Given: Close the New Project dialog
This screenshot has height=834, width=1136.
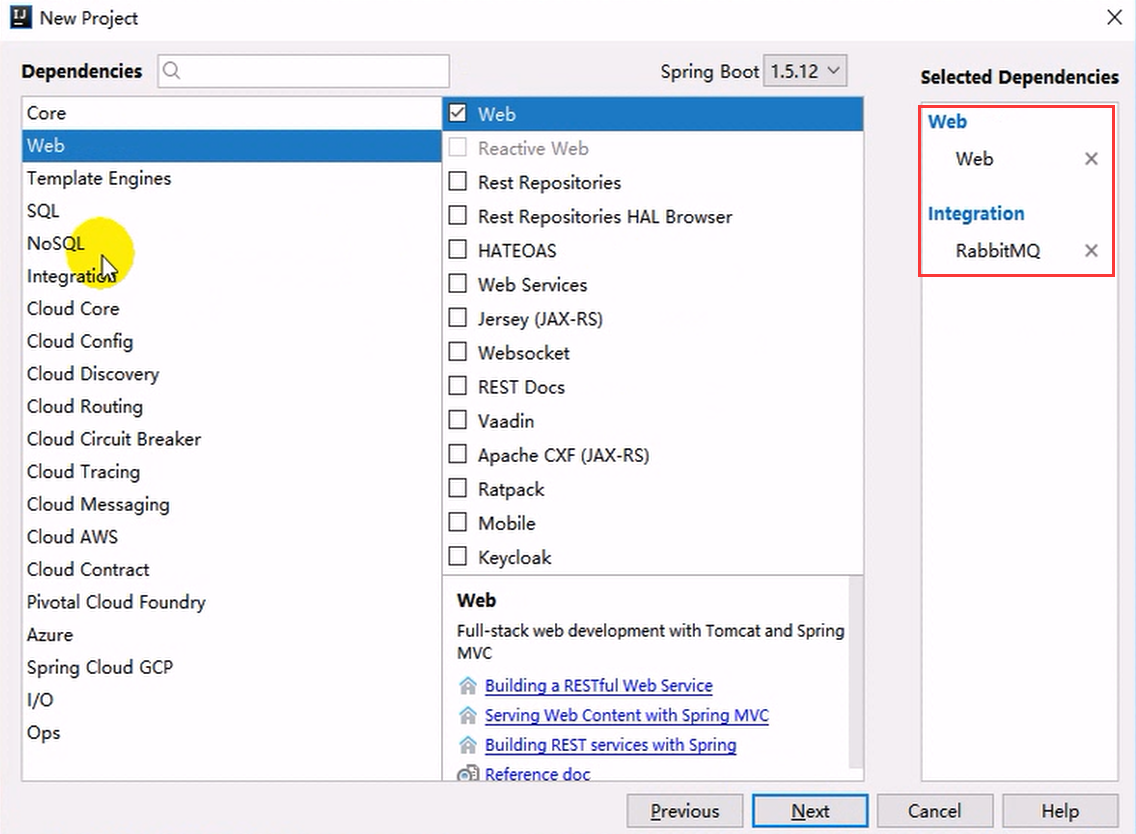Looking at the screenshot, I should pos(1114,17).
